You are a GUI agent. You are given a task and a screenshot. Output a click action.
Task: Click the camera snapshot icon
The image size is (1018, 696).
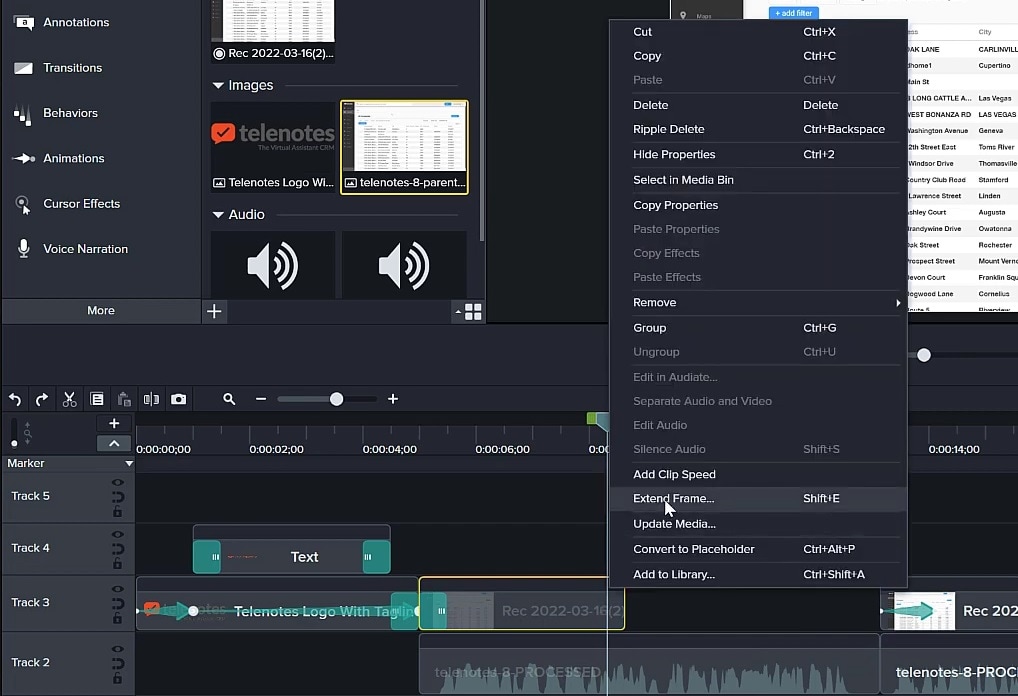(x=179, y=399)
